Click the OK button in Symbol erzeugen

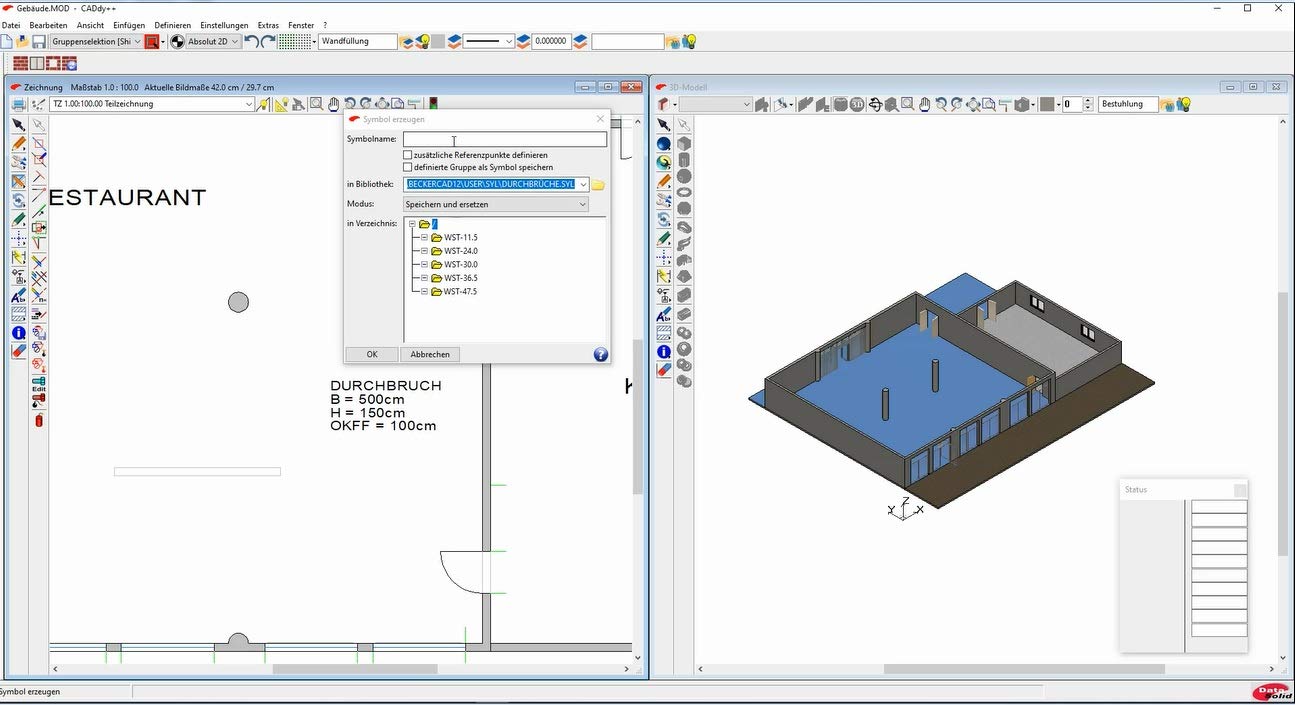coord(372,354)
